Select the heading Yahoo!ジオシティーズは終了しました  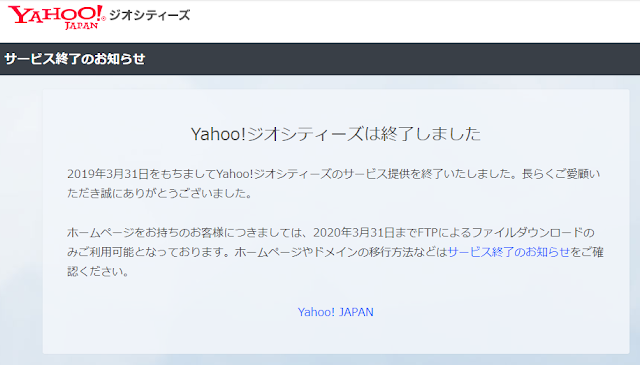point(336,134)
